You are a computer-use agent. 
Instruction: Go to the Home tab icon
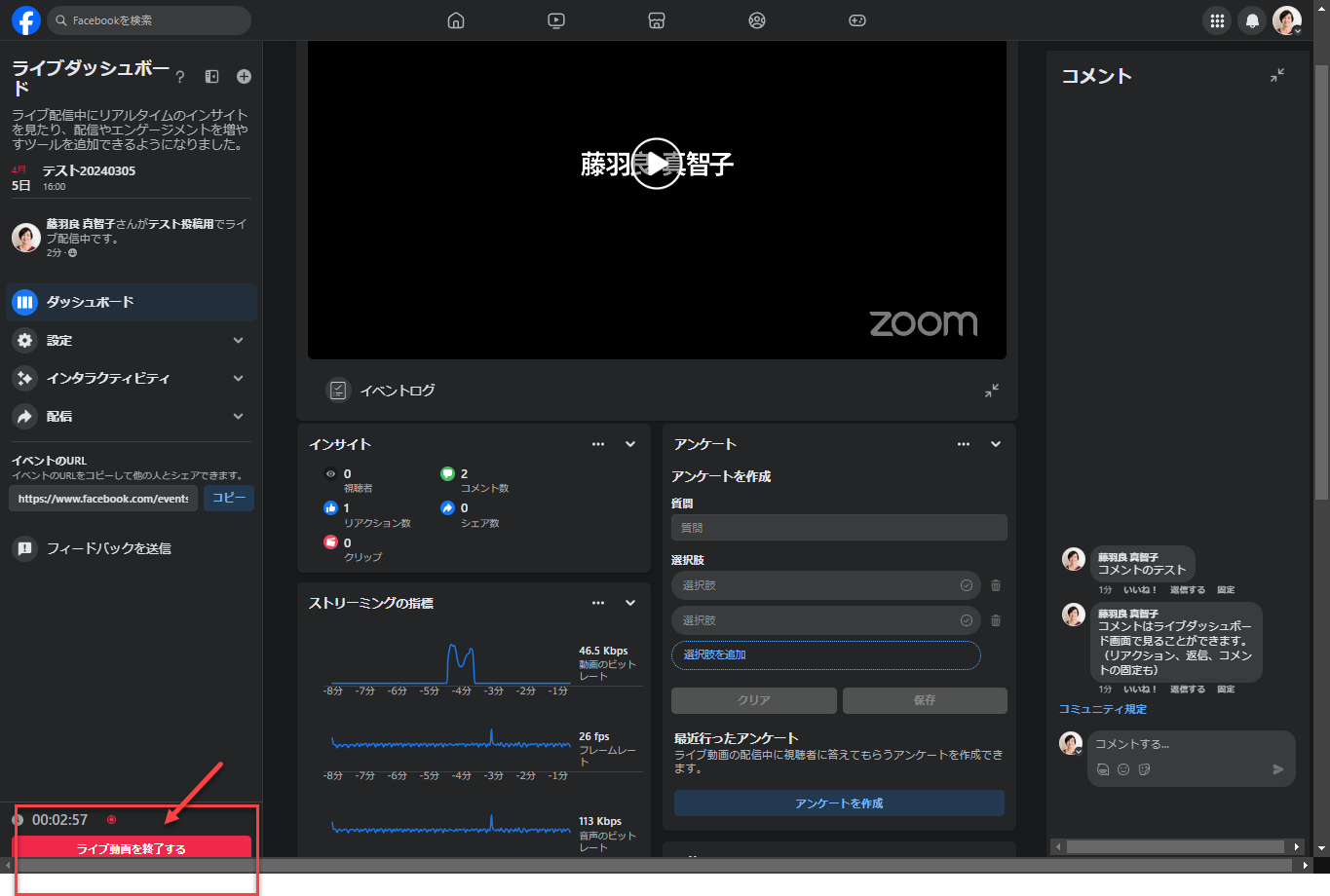(x=456, y=20)
